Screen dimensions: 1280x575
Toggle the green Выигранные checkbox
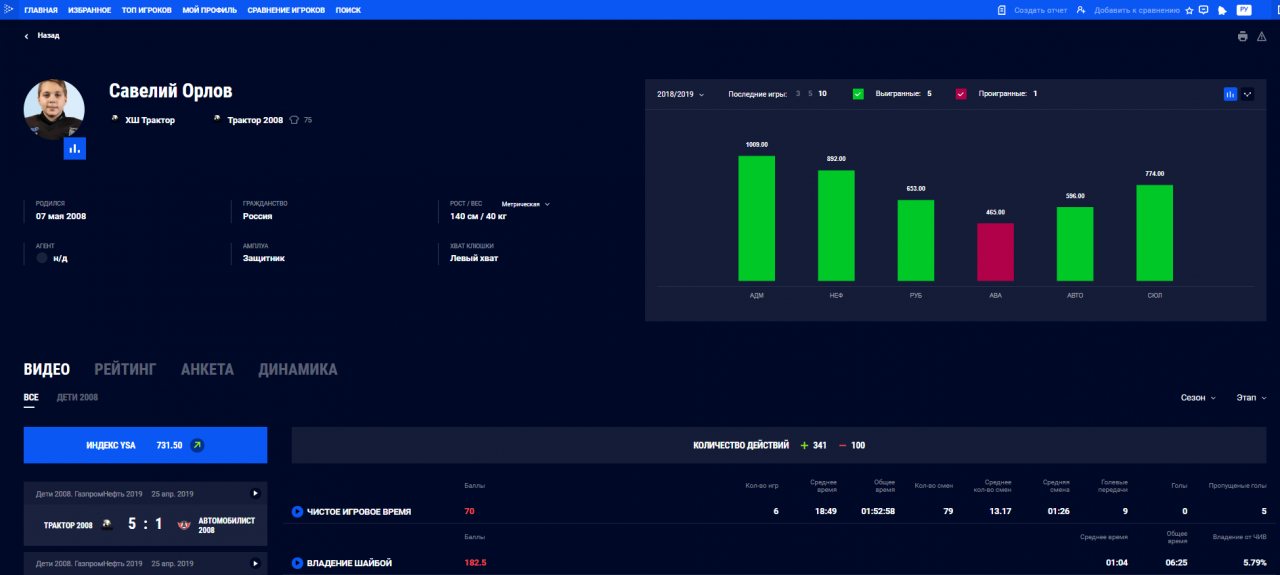[858, 94]
